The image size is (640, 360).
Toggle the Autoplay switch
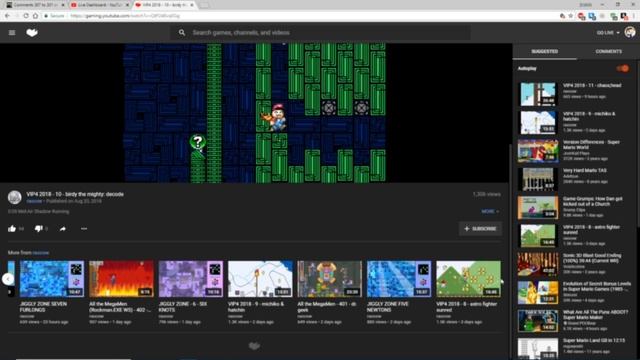623,68
